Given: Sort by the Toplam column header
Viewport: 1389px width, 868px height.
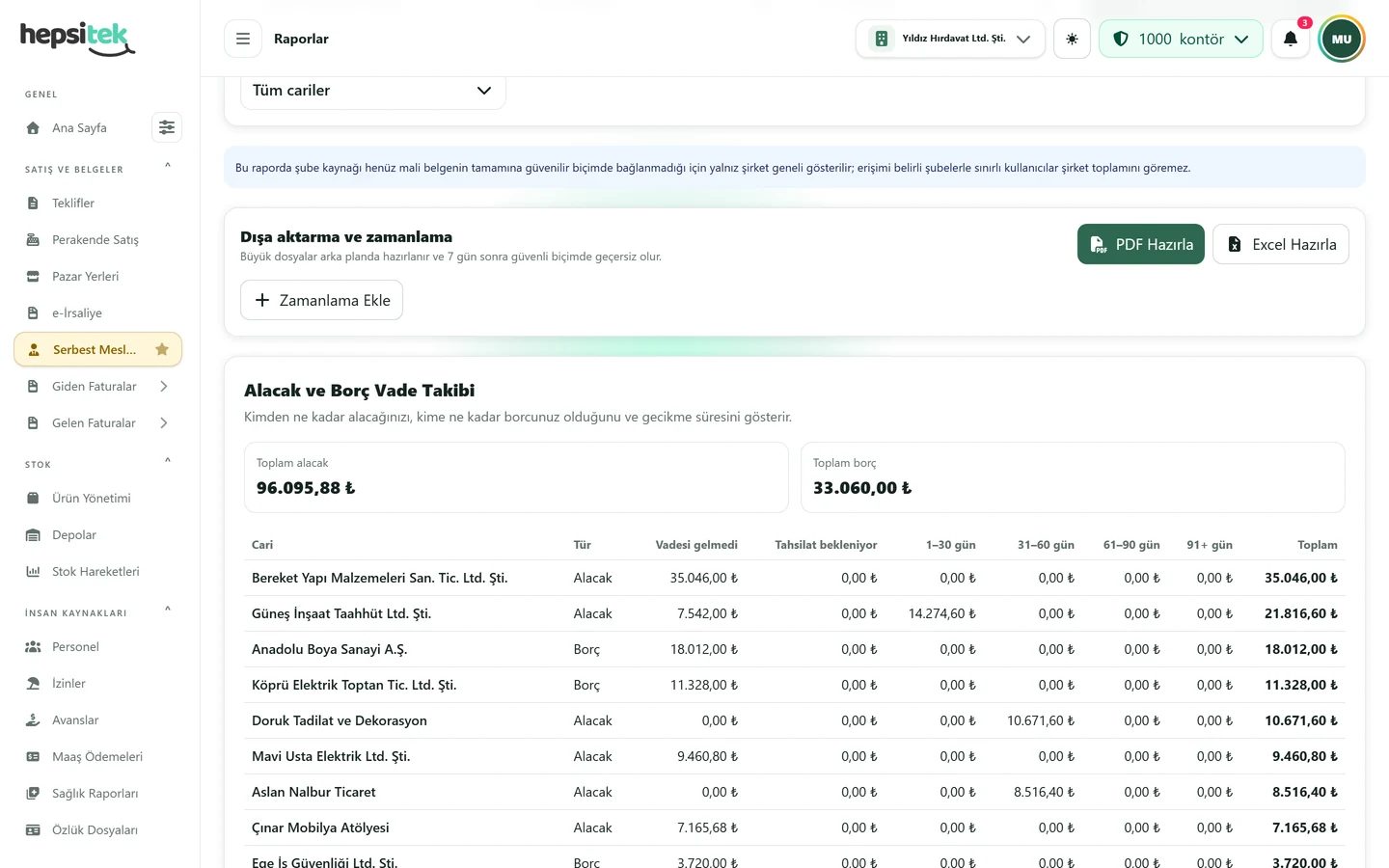Looking at the screenshot, I should click(1317, 545).
